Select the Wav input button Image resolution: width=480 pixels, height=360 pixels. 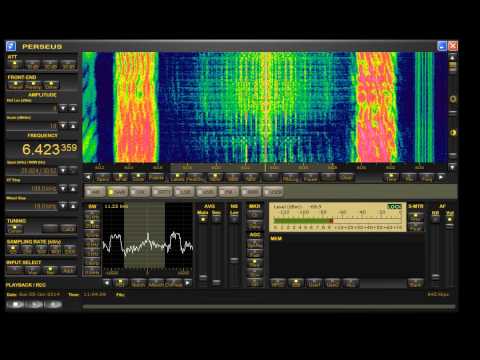coord(32,270)
